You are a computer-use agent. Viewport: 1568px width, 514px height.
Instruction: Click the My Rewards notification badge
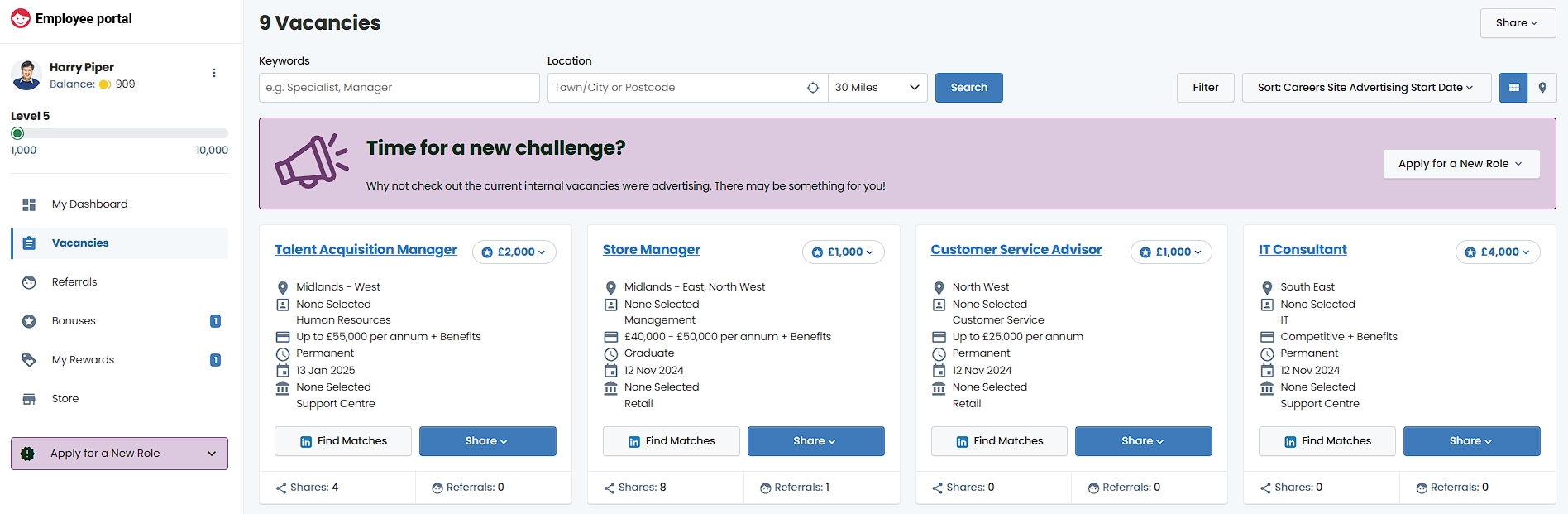click(215, 360)
